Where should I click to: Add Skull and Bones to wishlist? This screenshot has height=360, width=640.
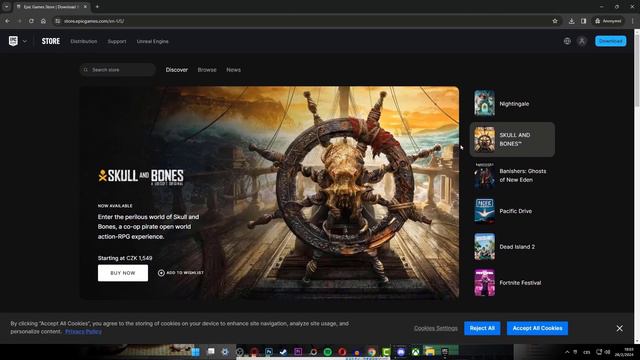(181, 273)
